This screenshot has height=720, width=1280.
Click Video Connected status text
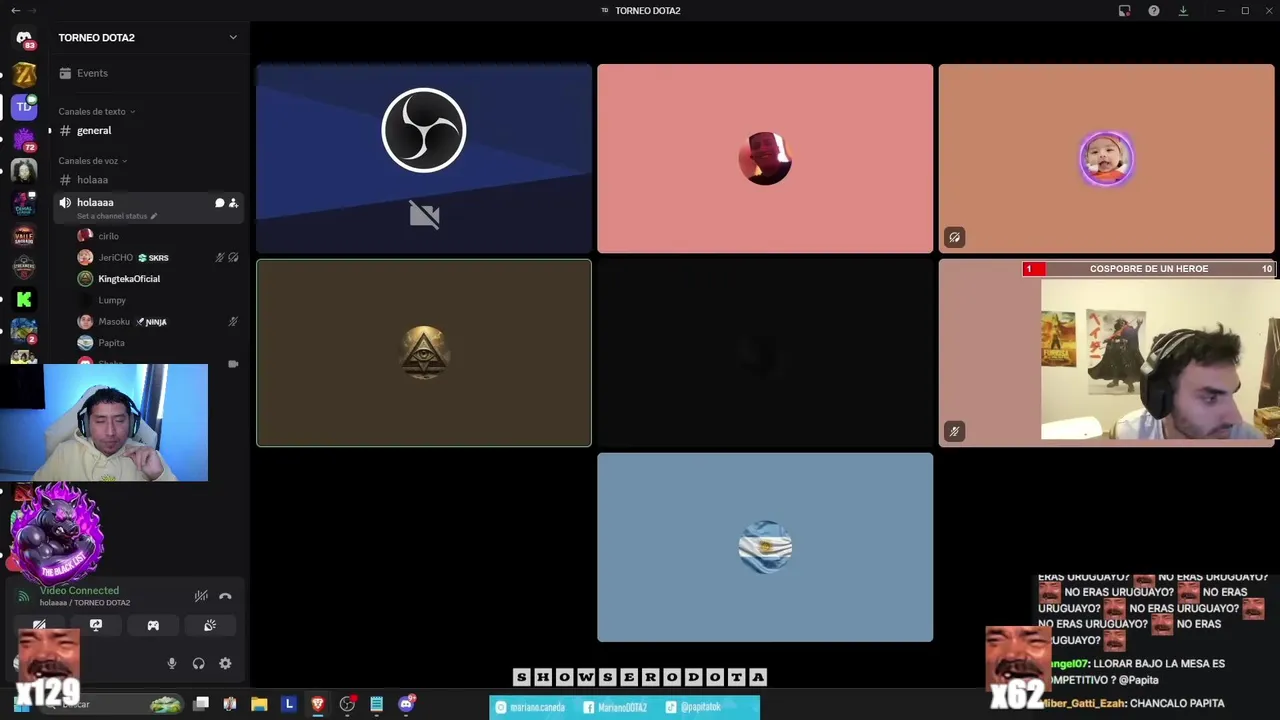coord(79,591)
